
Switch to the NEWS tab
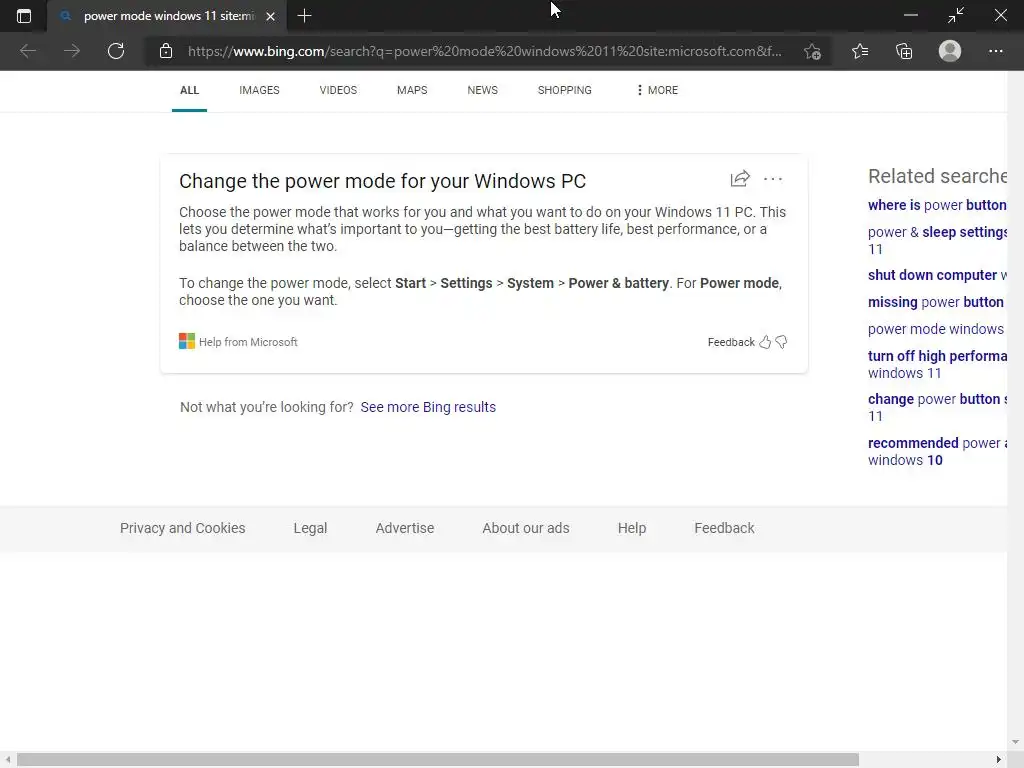click(483, 90)
